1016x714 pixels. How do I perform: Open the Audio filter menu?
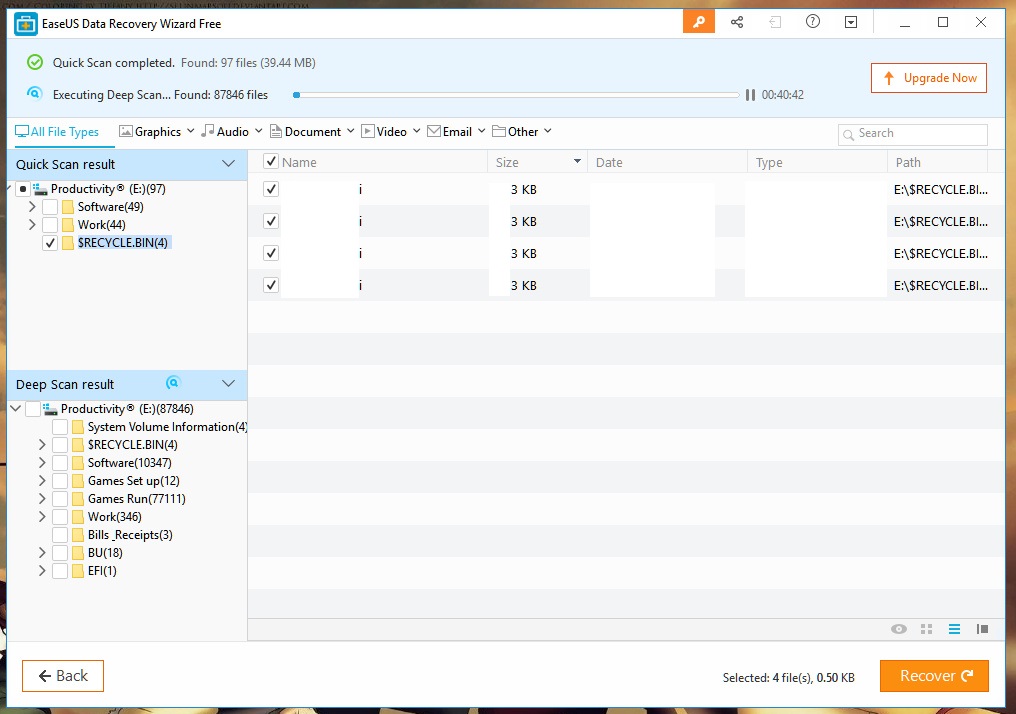231,132
